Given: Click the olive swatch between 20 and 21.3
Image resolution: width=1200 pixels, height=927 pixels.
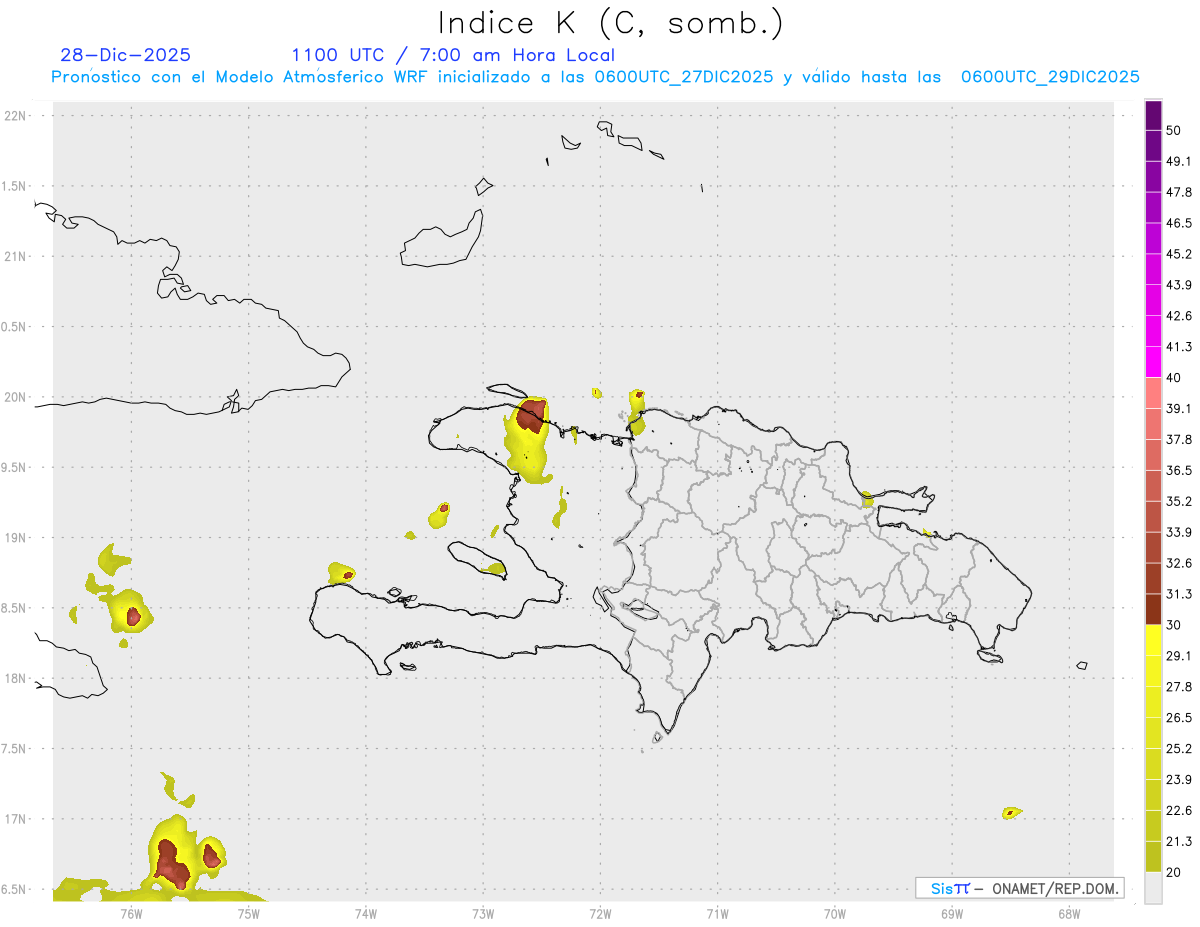Looking at the screenshot, I should click(x=1153, y=857).
